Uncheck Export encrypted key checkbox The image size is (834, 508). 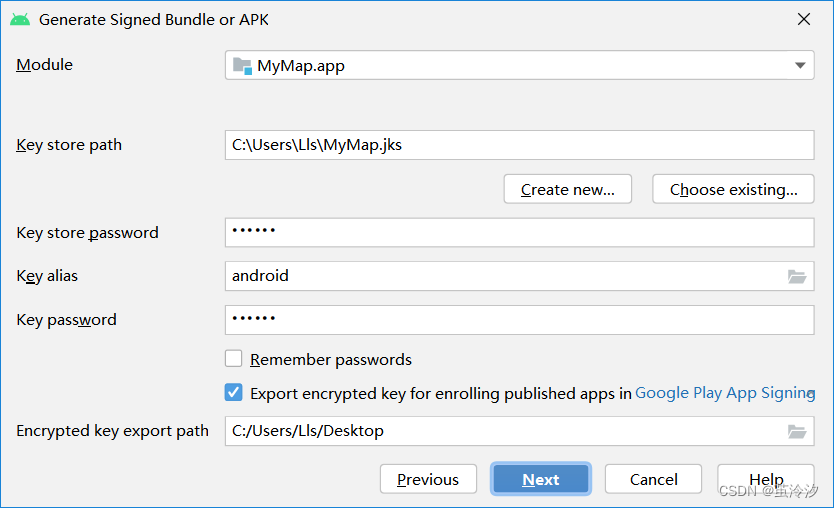coord(233,393)
